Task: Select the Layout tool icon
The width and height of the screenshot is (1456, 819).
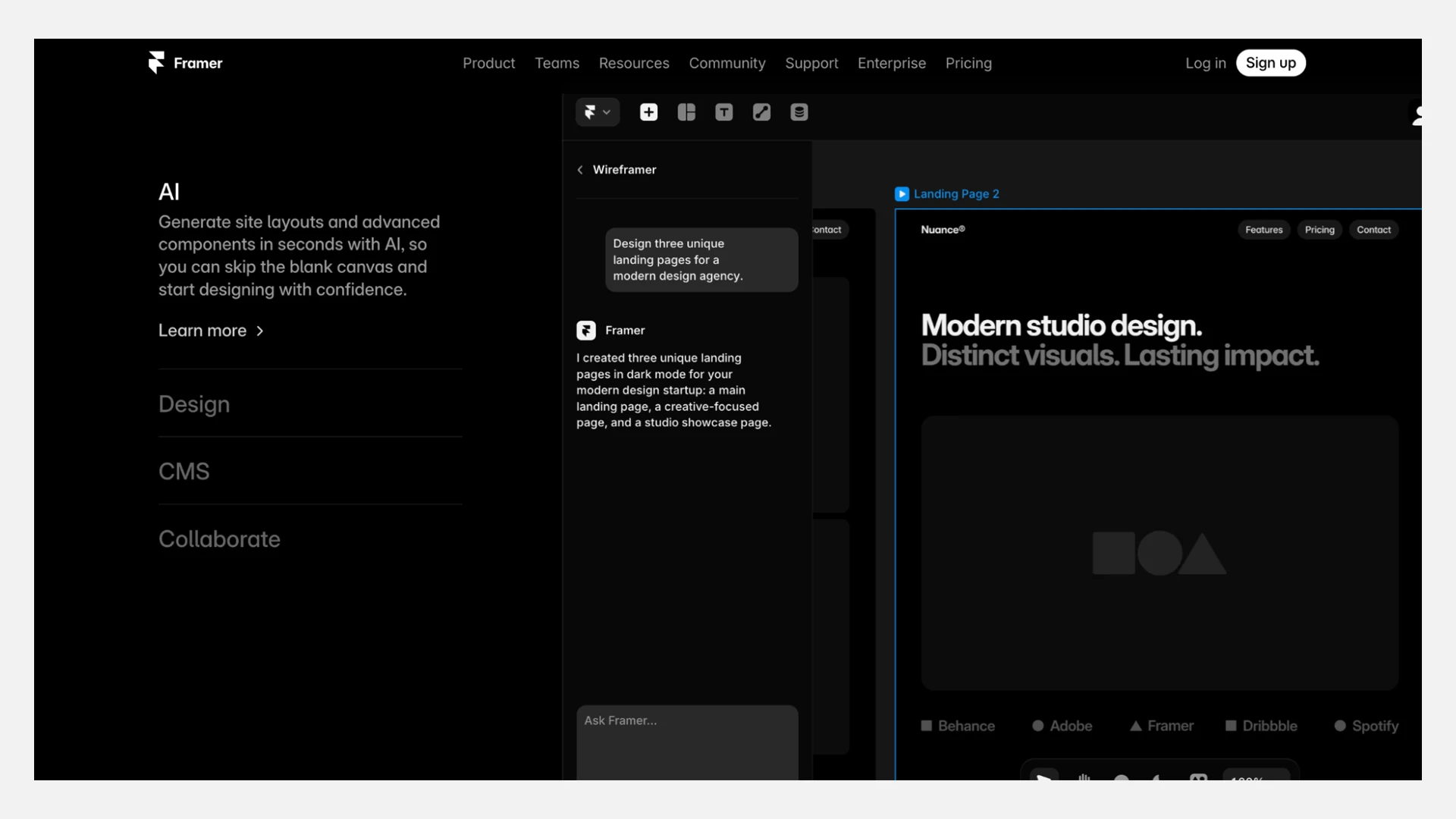Action: click(686, 112)
